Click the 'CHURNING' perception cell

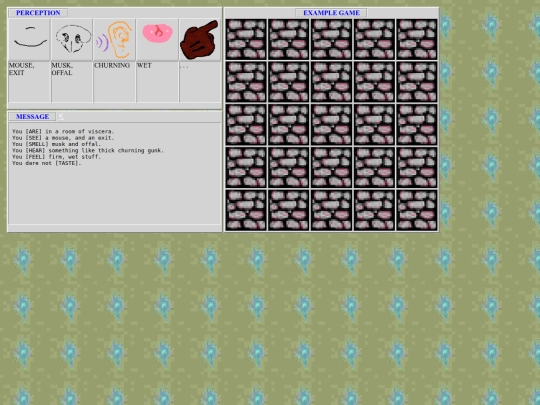115,82
